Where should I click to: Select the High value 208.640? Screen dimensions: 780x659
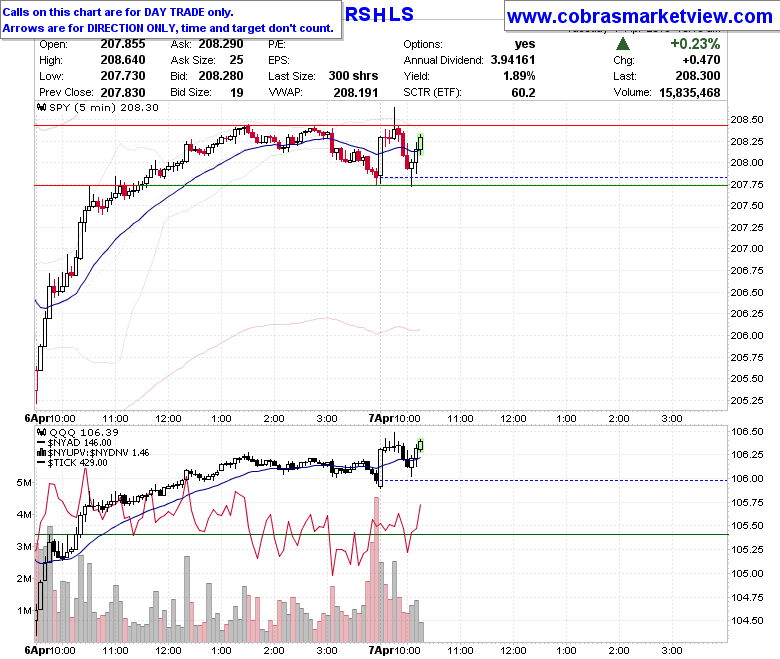123,60
